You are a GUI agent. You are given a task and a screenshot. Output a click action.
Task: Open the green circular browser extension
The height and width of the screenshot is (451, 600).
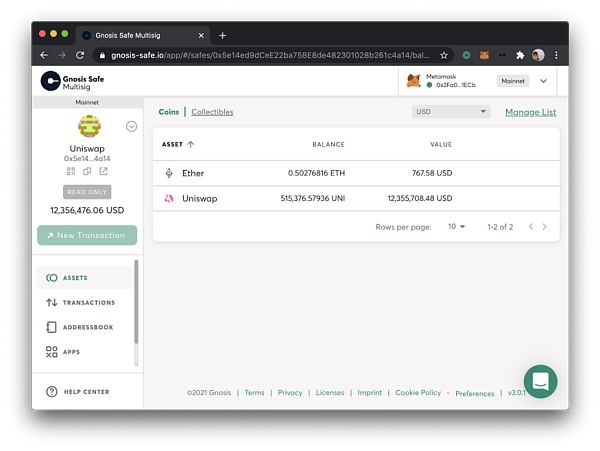pyautogui.click(x=466, y=55)
